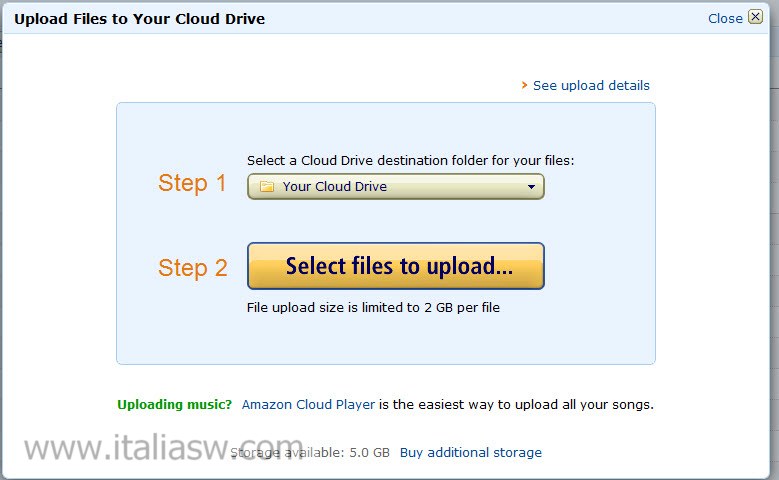Click the www.italiasw.com watermark text

163,447
